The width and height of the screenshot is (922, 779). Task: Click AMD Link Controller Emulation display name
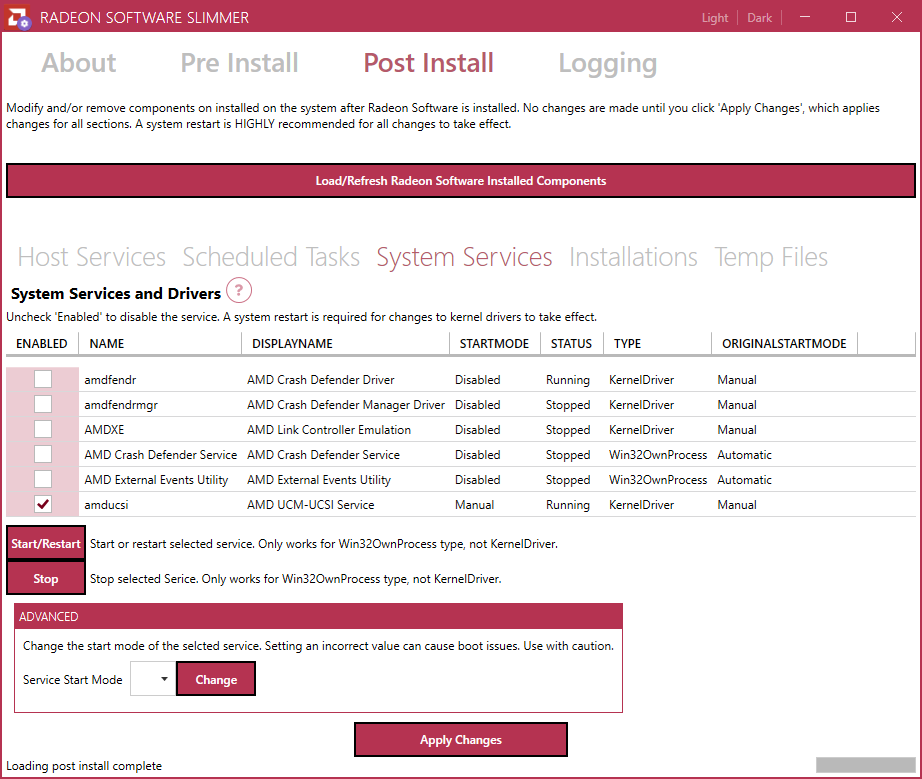coord(329,430)
